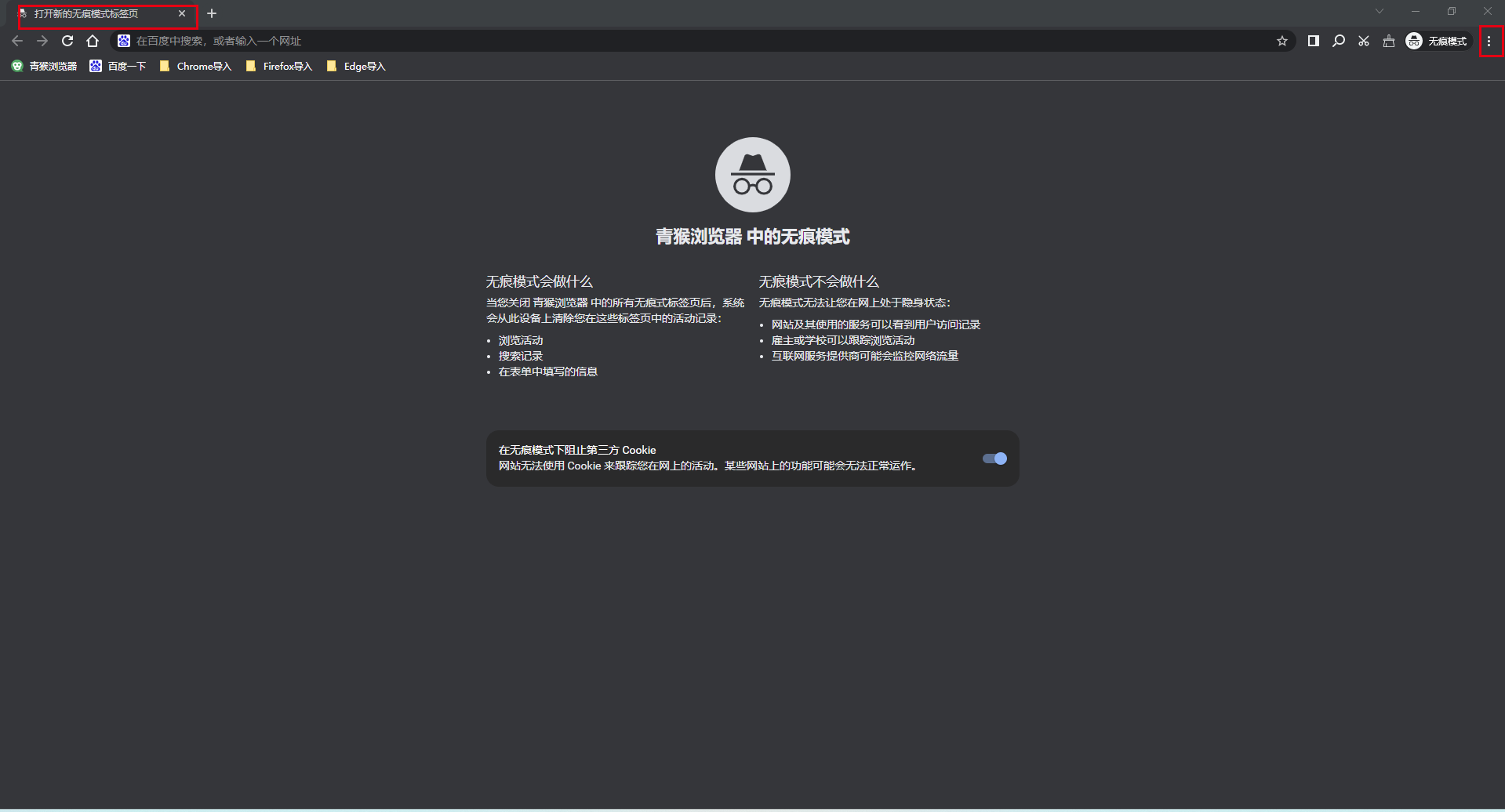1505x812 pixels.
Task: Click the 青猴浏览器 中的无痕模式 heading
Action: [x=753, y=237]
